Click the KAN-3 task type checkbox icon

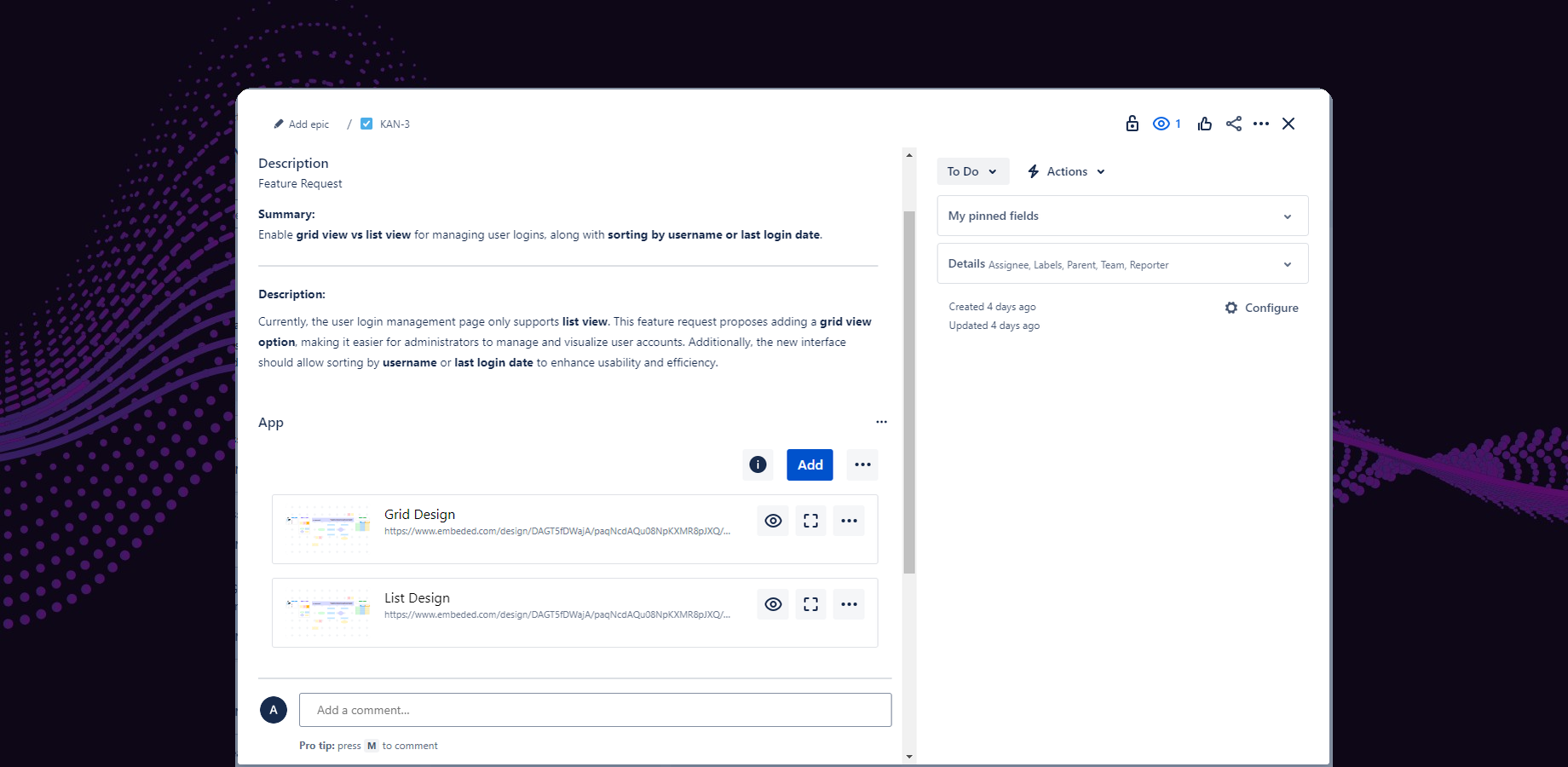coord(366,124)
